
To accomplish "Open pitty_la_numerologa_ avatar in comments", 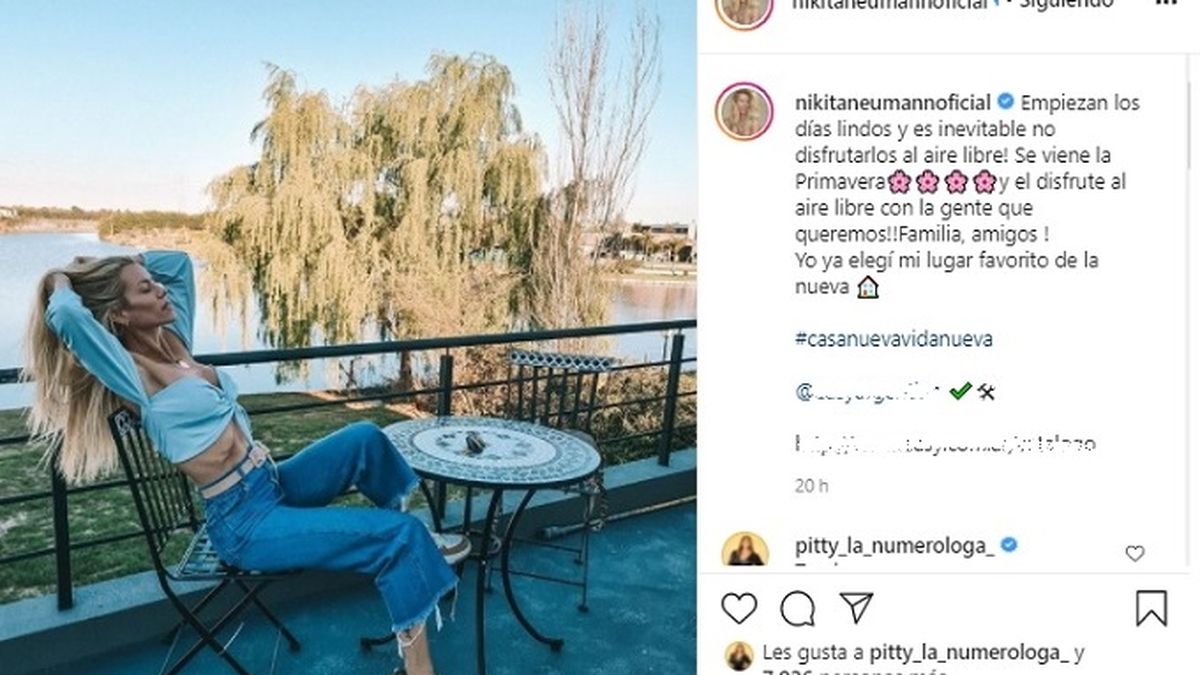I will pos(745,550).
